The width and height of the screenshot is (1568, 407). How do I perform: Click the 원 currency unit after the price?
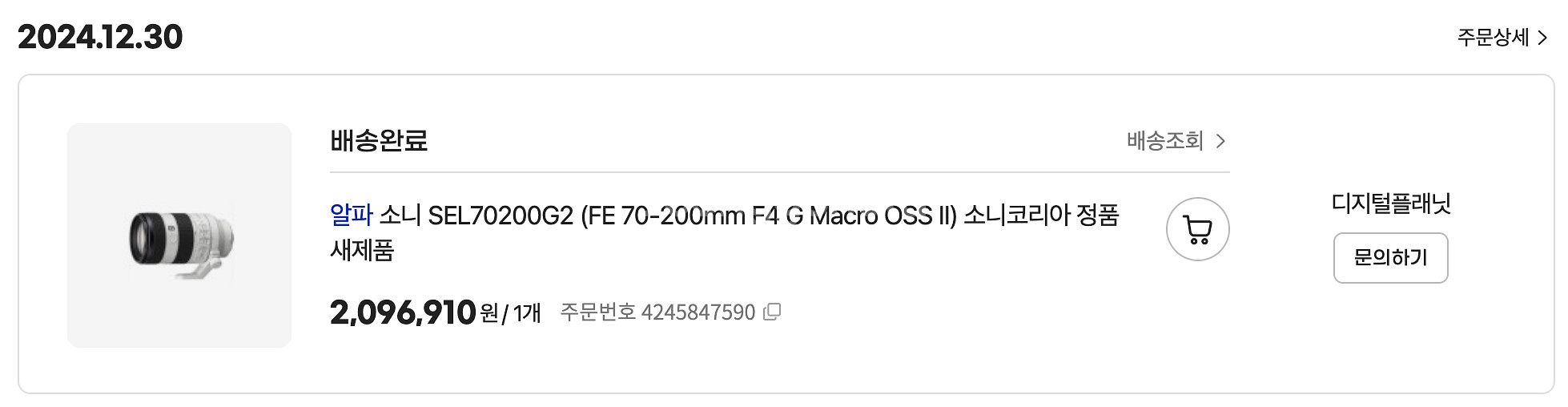tap(489, 312)
